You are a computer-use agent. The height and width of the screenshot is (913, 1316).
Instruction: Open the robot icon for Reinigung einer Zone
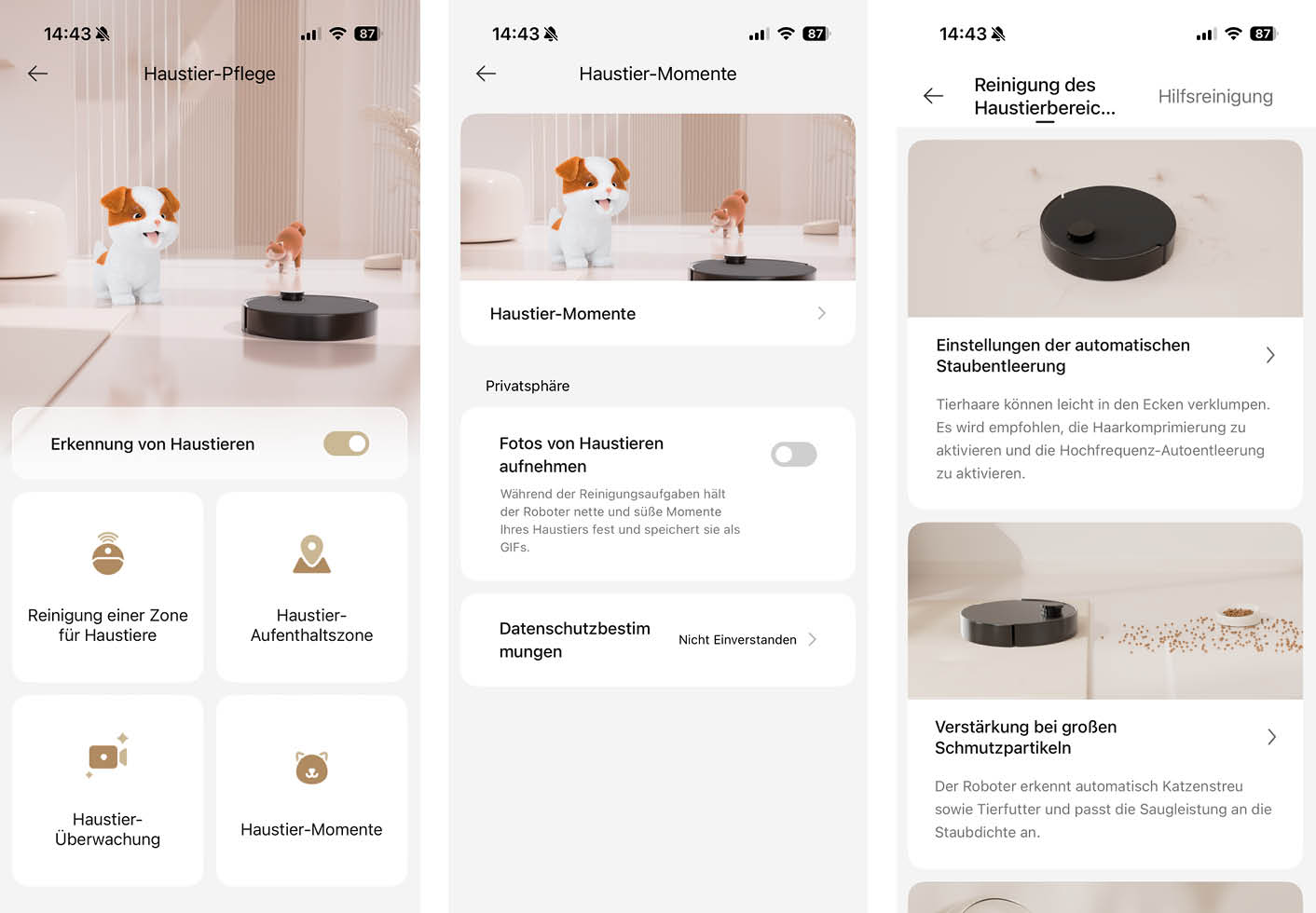108,553
